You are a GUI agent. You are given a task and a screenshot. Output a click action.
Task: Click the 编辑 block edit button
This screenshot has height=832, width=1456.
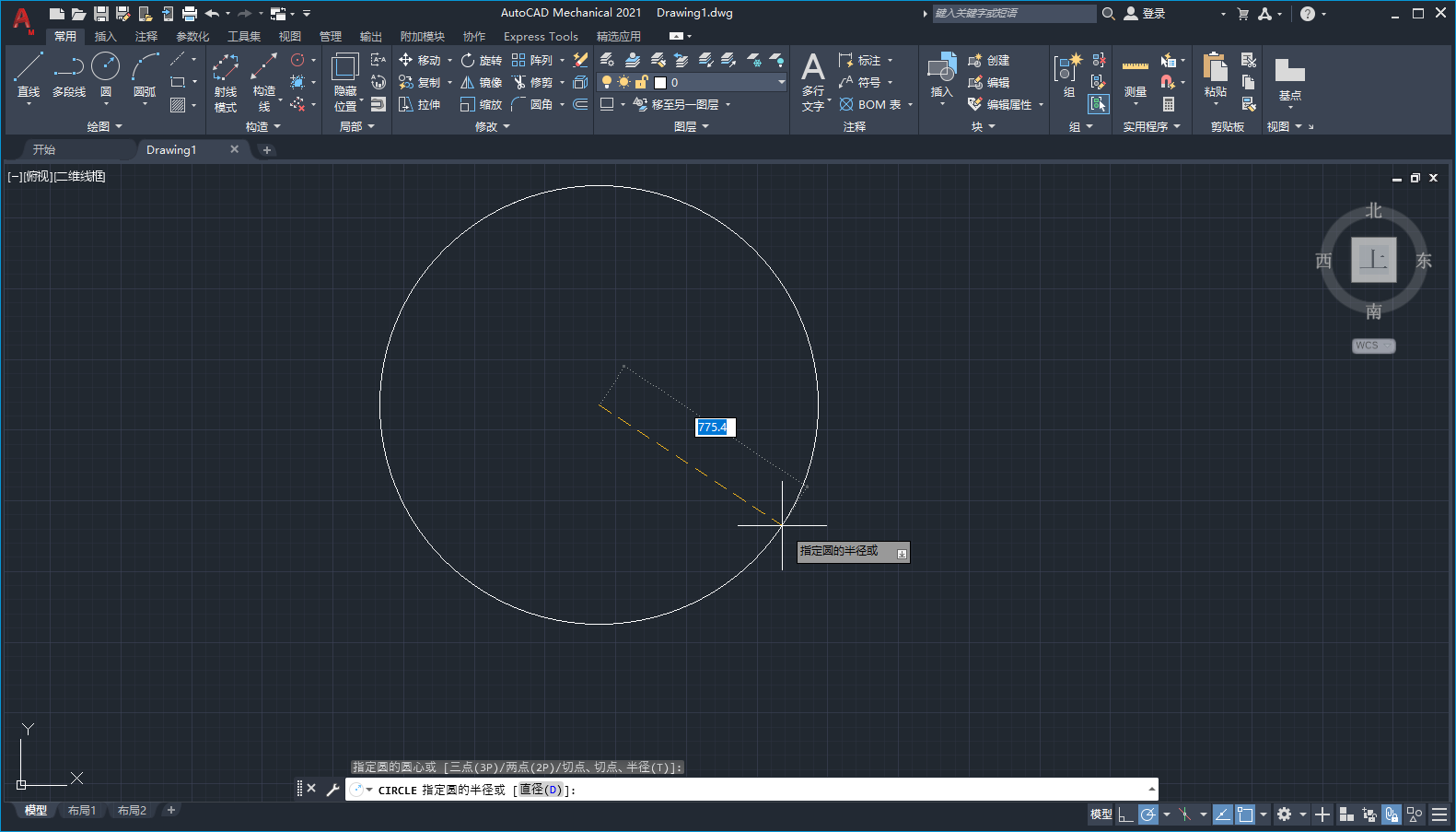coord(989,82)
